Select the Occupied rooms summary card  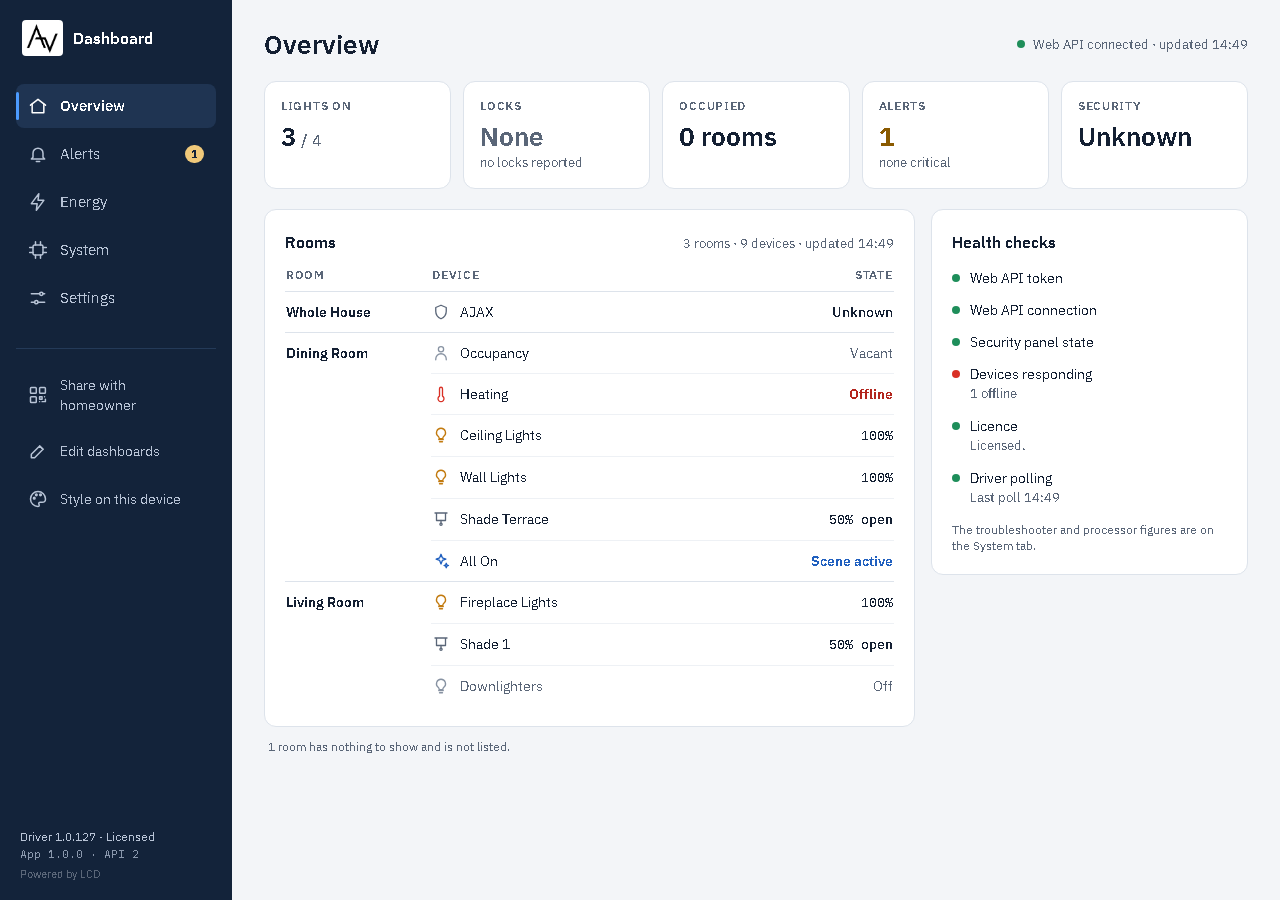pyautogui.click(x=755, y=135)
